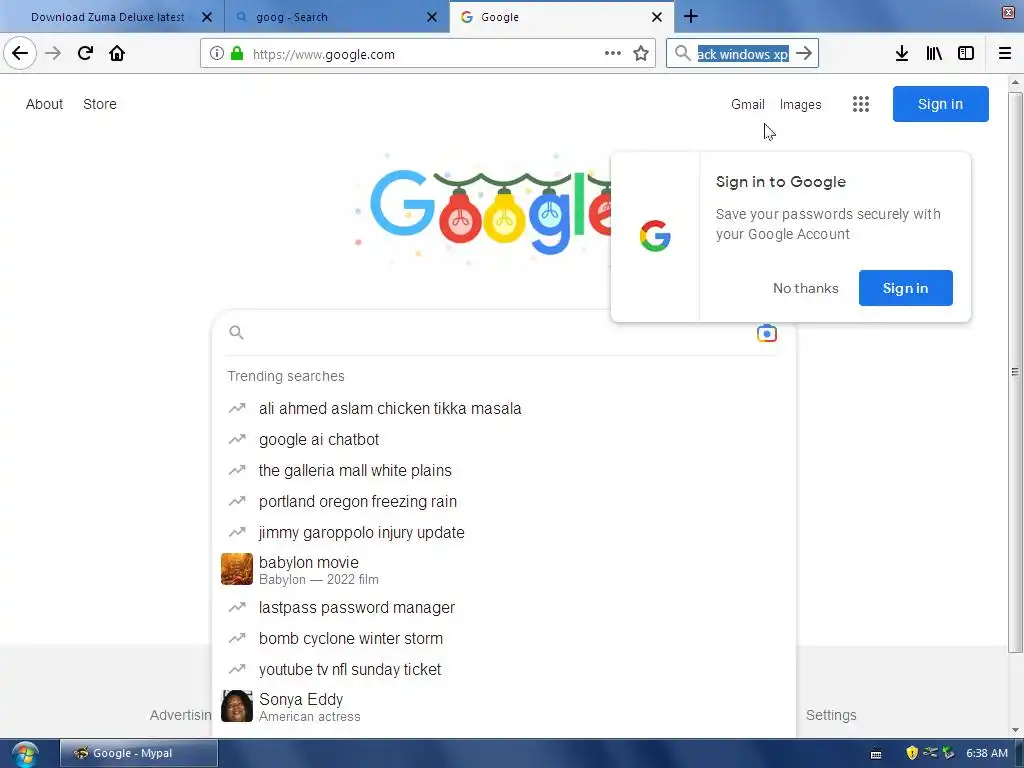The image size is (1024, 768).
Task: Click the network connection tray icon
Action: [930, 753]
